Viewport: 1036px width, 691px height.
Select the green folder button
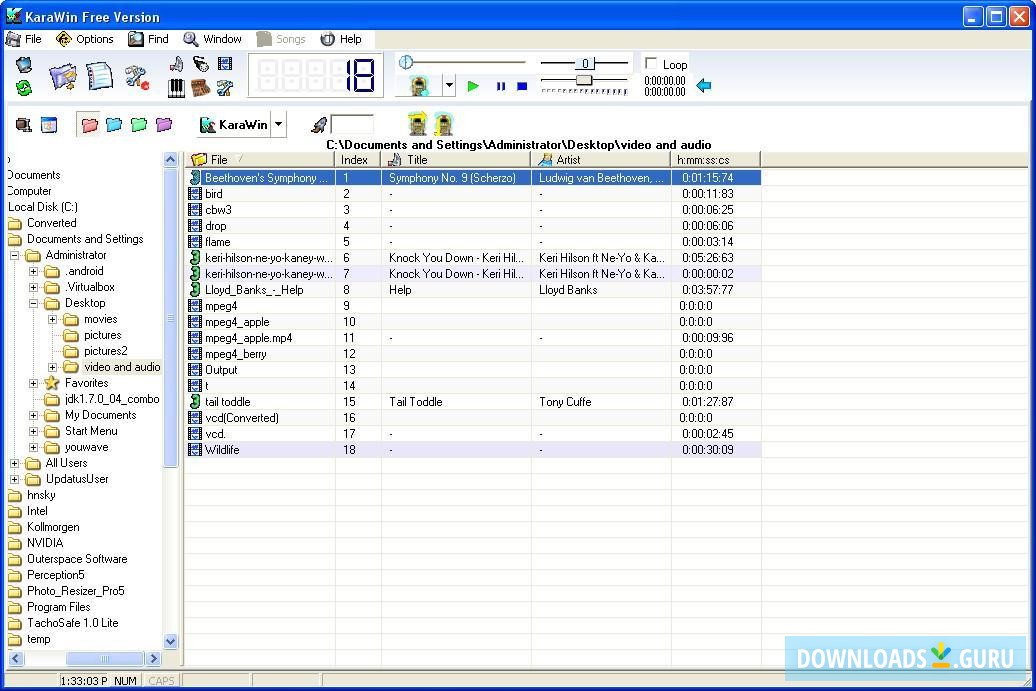point(139,125)
